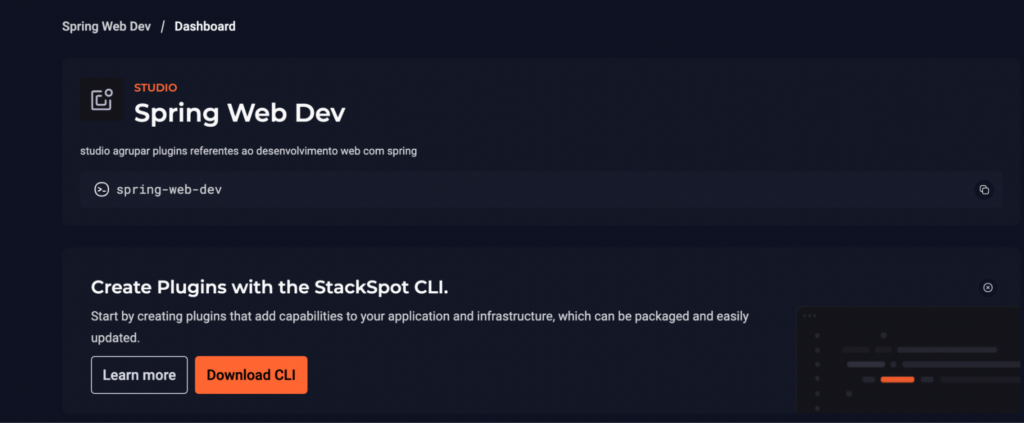The height and width of the screenshot is (423, 1024).
Task: Dismiss the Create Plugins banner
Action: pyautogui.click(x=988, y=287)
